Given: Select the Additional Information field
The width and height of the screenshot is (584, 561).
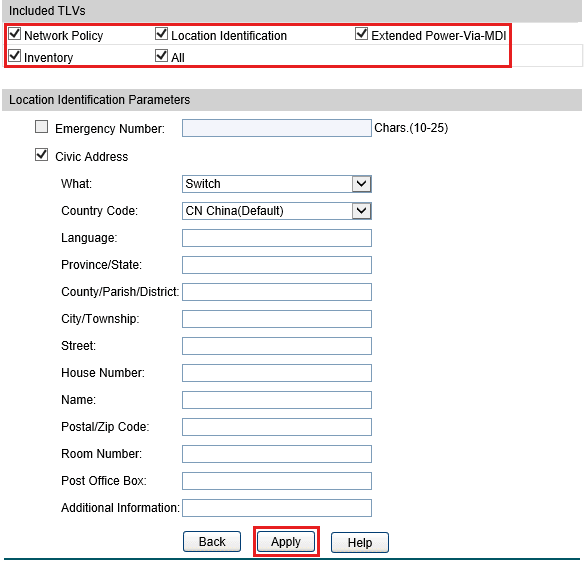Looking at the screenshot, I should tap(277, 508).
